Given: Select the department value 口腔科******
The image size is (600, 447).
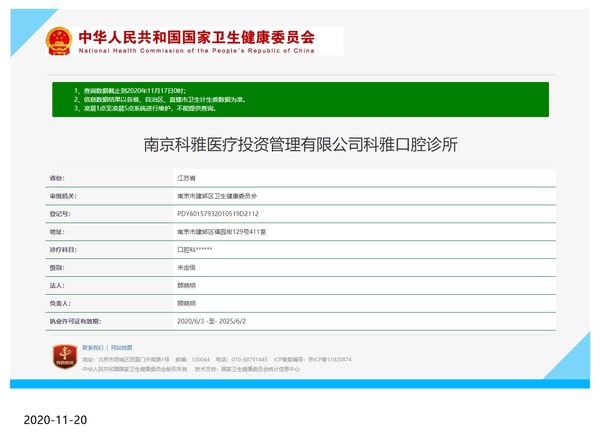Looking at the screenshot, I should pyautogui.click(x=194, y=250).
